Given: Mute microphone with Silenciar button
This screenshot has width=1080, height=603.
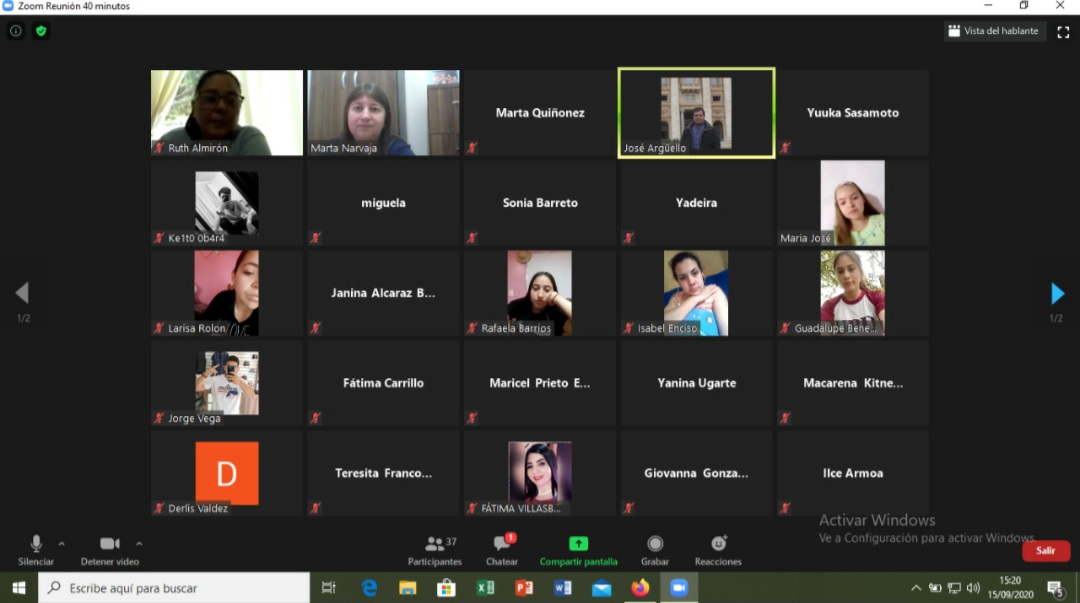Looking at the screenshot, I should pos(36,551).
